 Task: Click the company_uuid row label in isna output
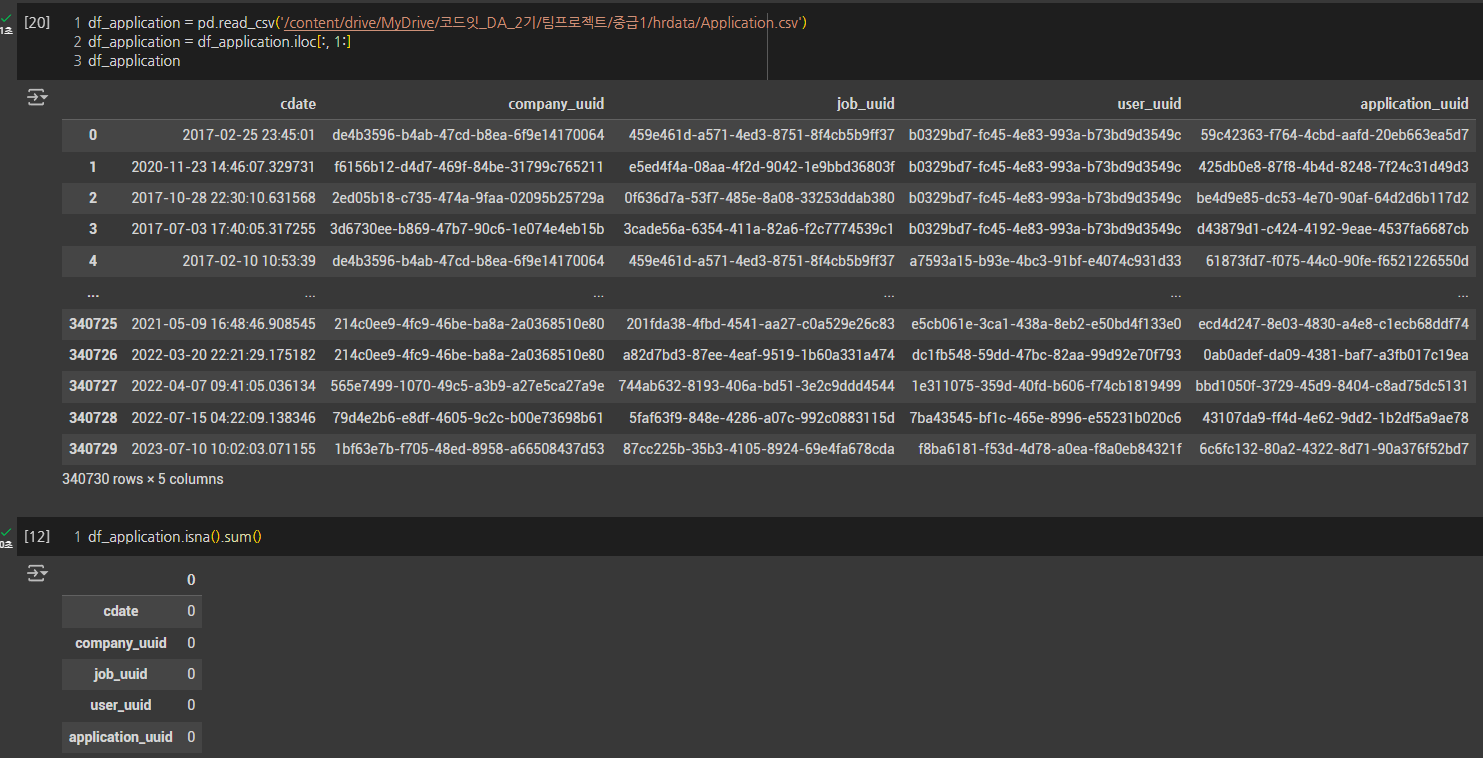click(x=121, y=643)
